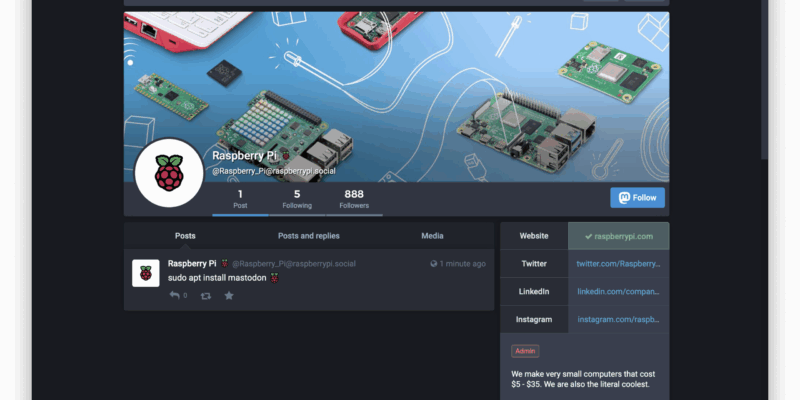This screenshot has width=800, height=400.
Task: View the 1 Post counter
Action: tap(240, 198)
